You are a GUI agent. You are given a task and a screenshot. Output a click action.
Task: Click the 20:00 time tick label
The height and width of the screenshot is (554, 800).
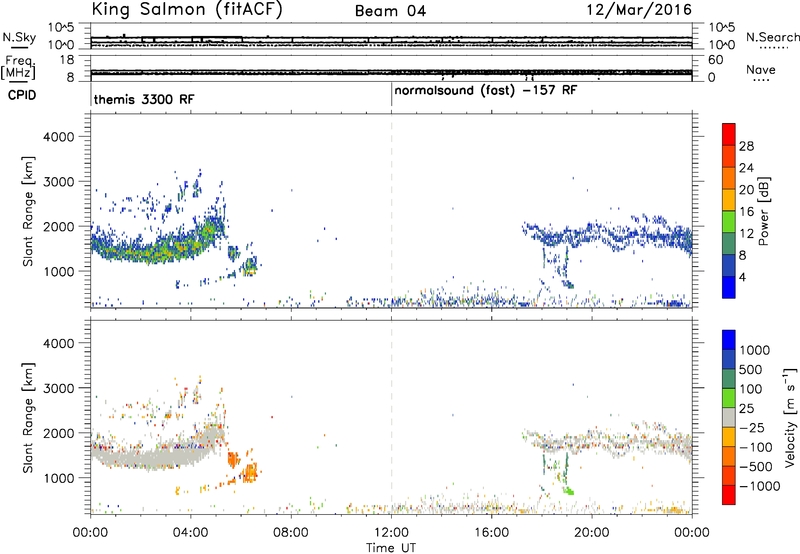[591, 533]
